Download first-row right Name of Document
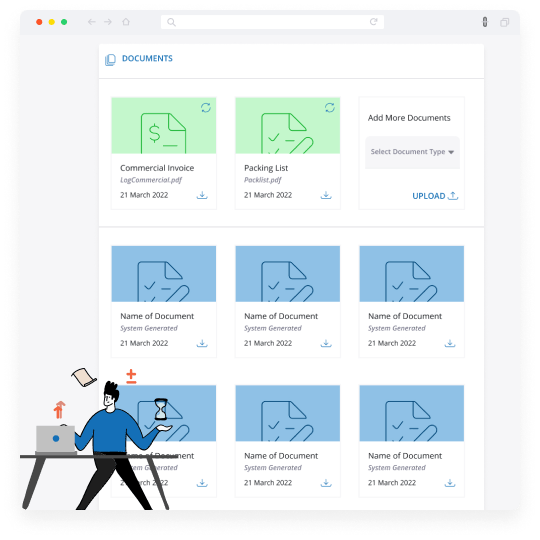This screenshot has width=540, height=540. coord(450,343)
